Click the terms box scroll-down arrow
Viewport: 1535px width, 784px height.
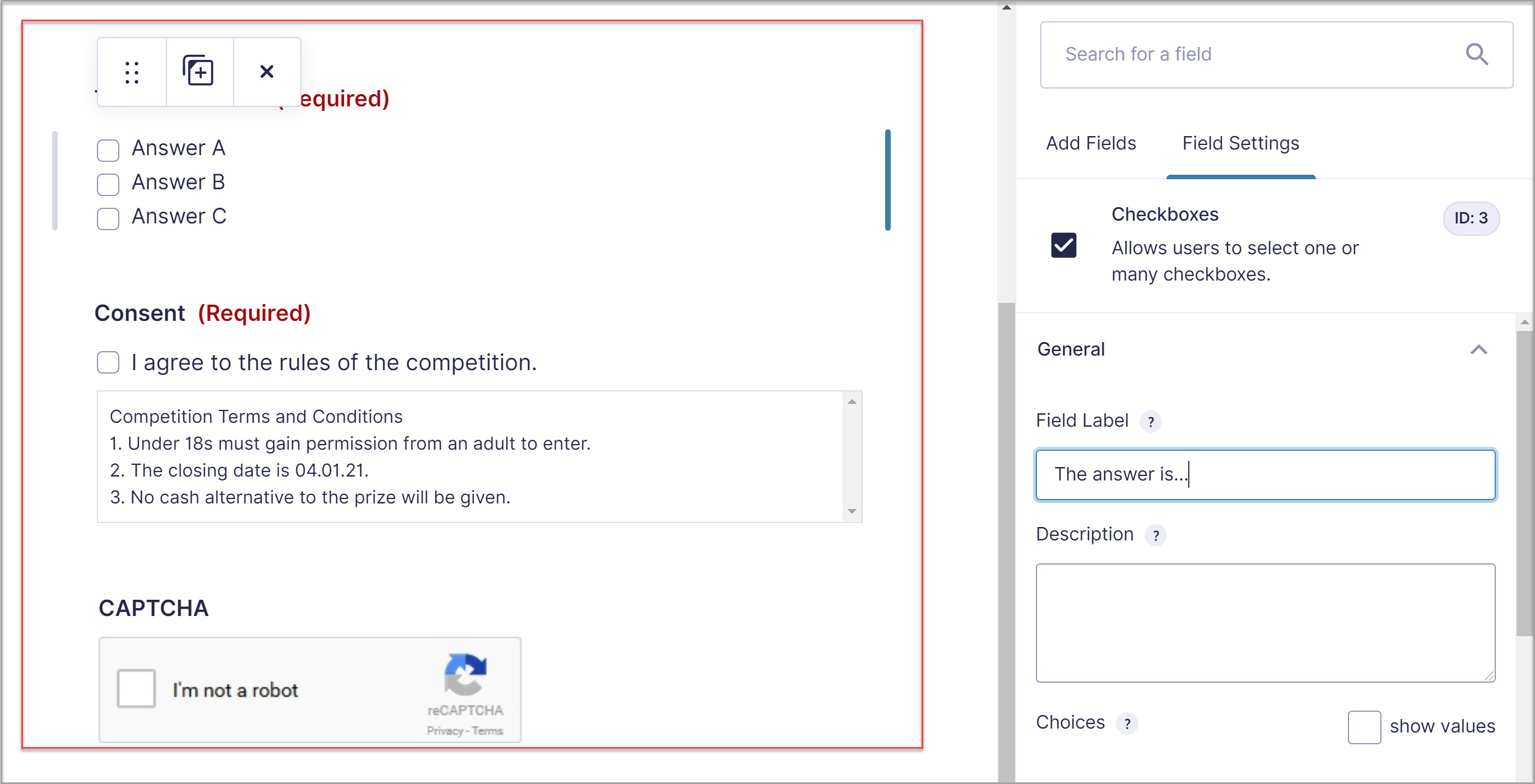pyautogui.click(x=852, y=511)
